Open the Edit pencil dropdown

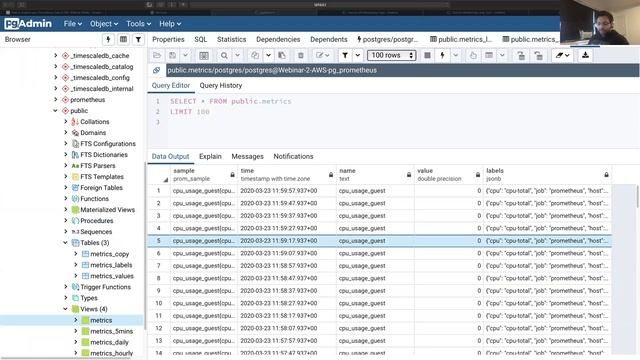click(322, 55)
